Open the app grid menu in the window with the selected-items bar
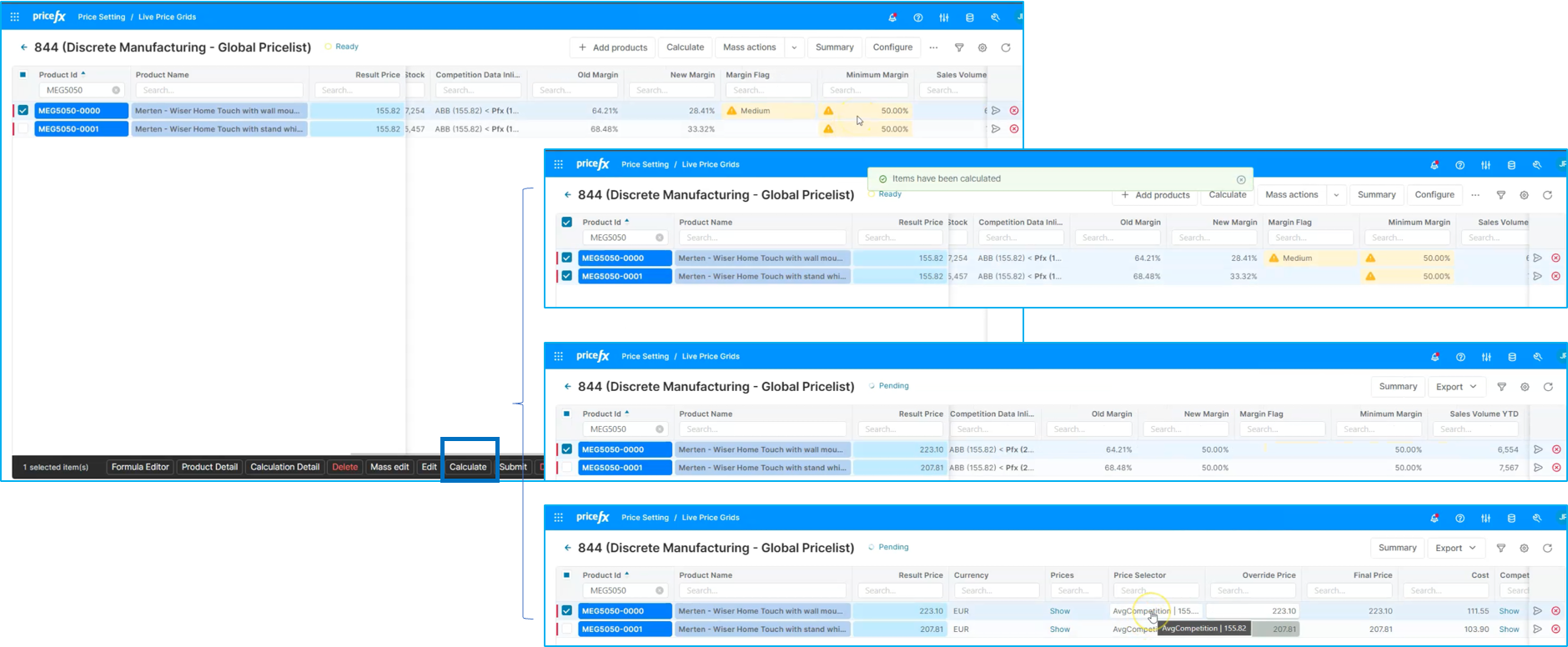 pos(14,17)
